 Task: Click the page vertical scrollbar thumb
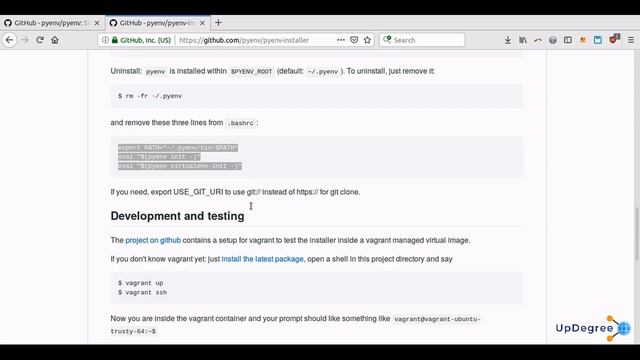pyautogui.click(x=636, y=233)
